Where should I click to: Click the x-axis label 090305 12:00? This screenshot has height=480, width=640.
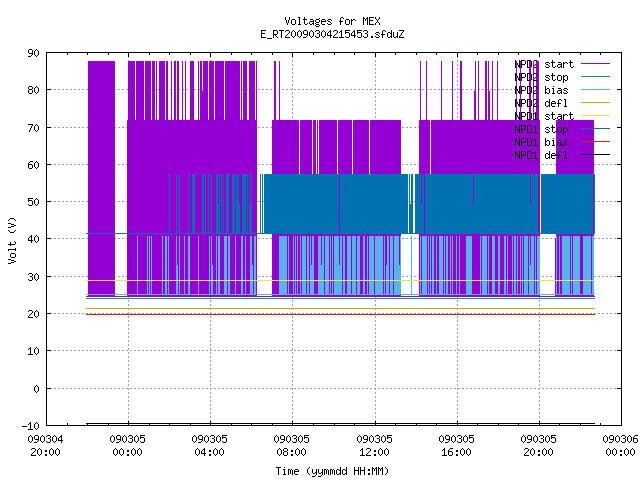pyautogui.click(x=375, y=446)
